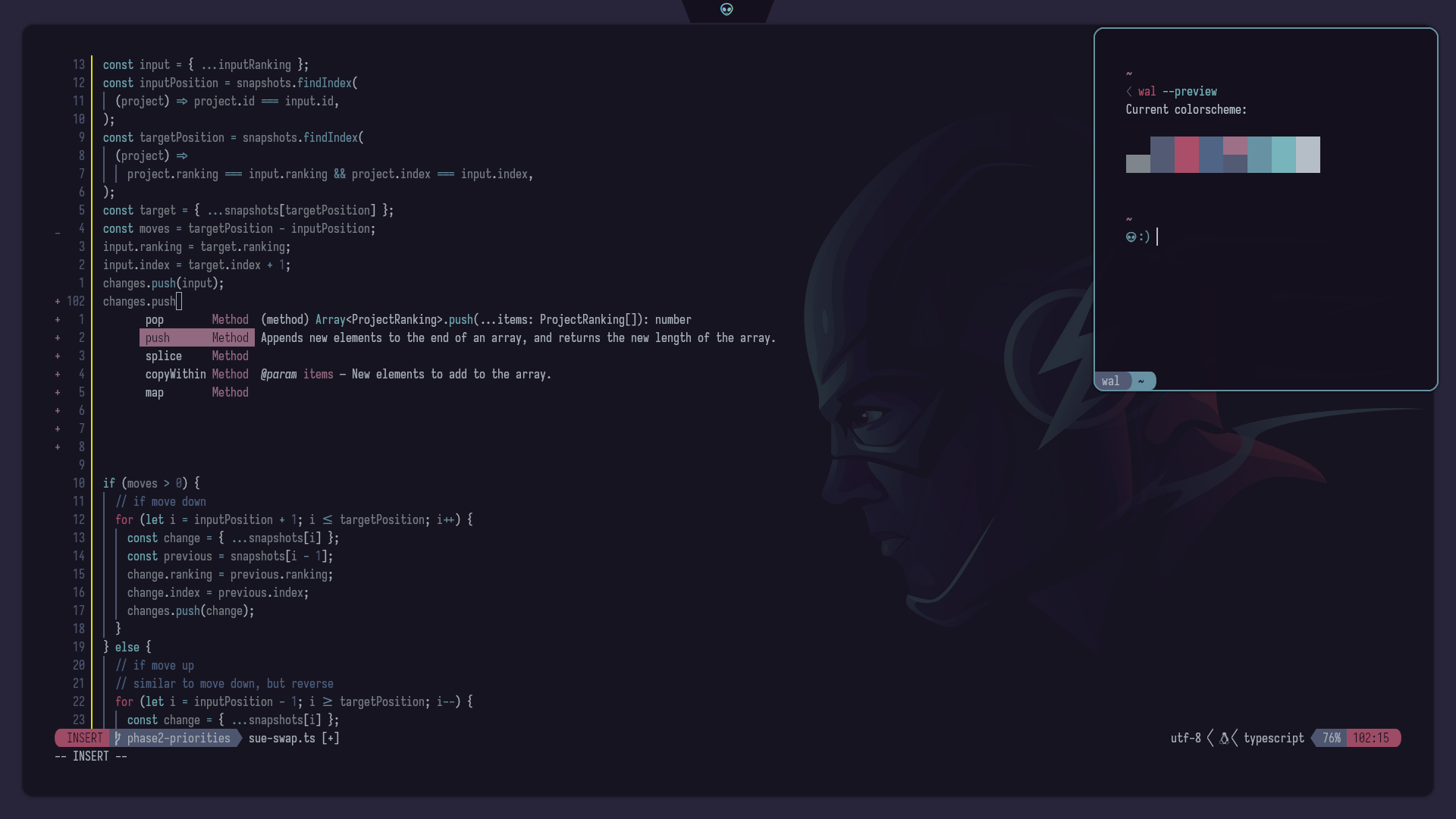
Task: Click the Linux penguin icon in statusline
Action: (1223, 738)
